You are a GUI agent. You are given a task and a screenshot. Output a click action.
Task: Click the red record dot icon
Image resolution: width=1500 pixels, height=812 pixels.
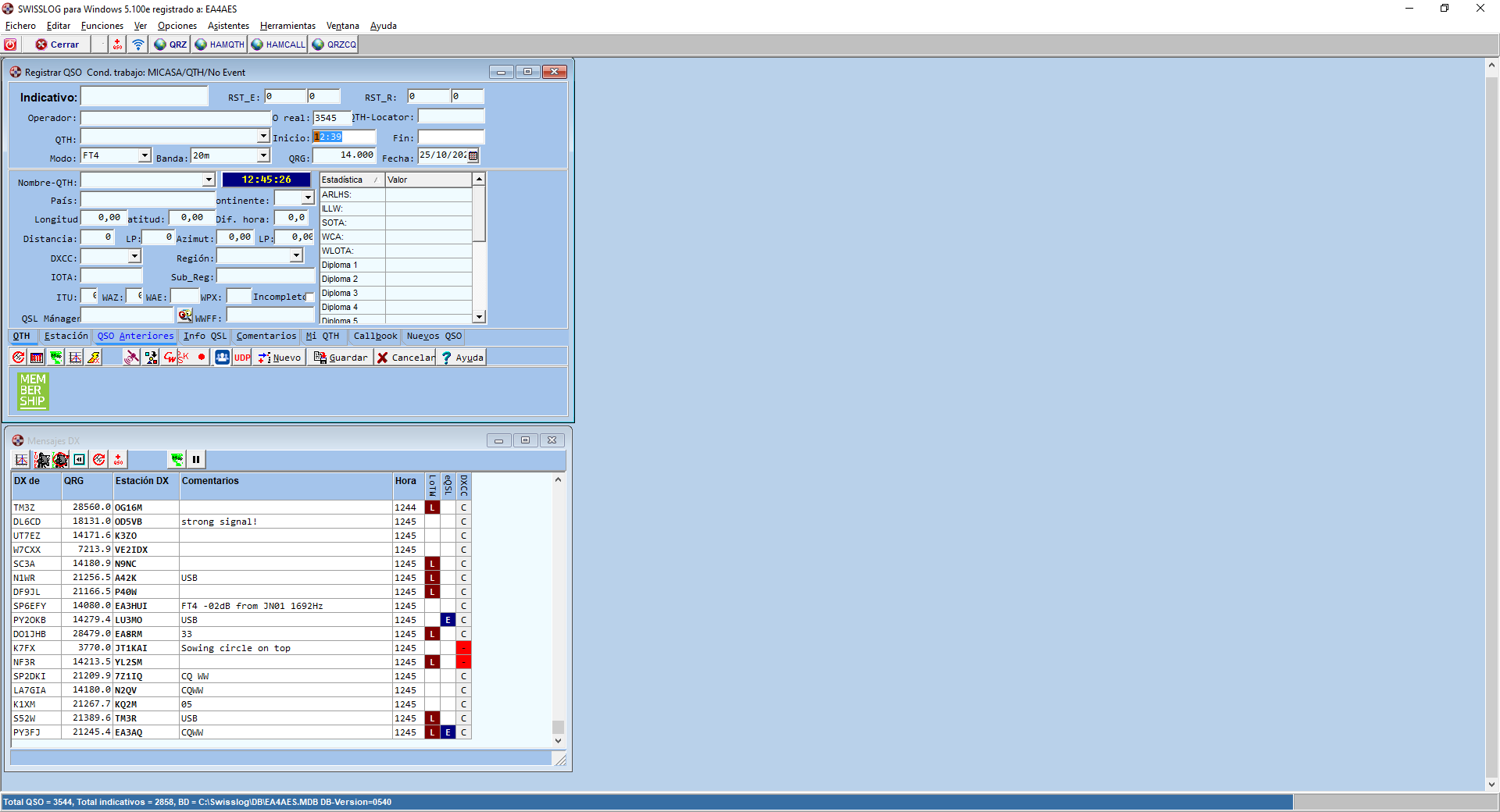pyautogui.click(x=202, y=358)
